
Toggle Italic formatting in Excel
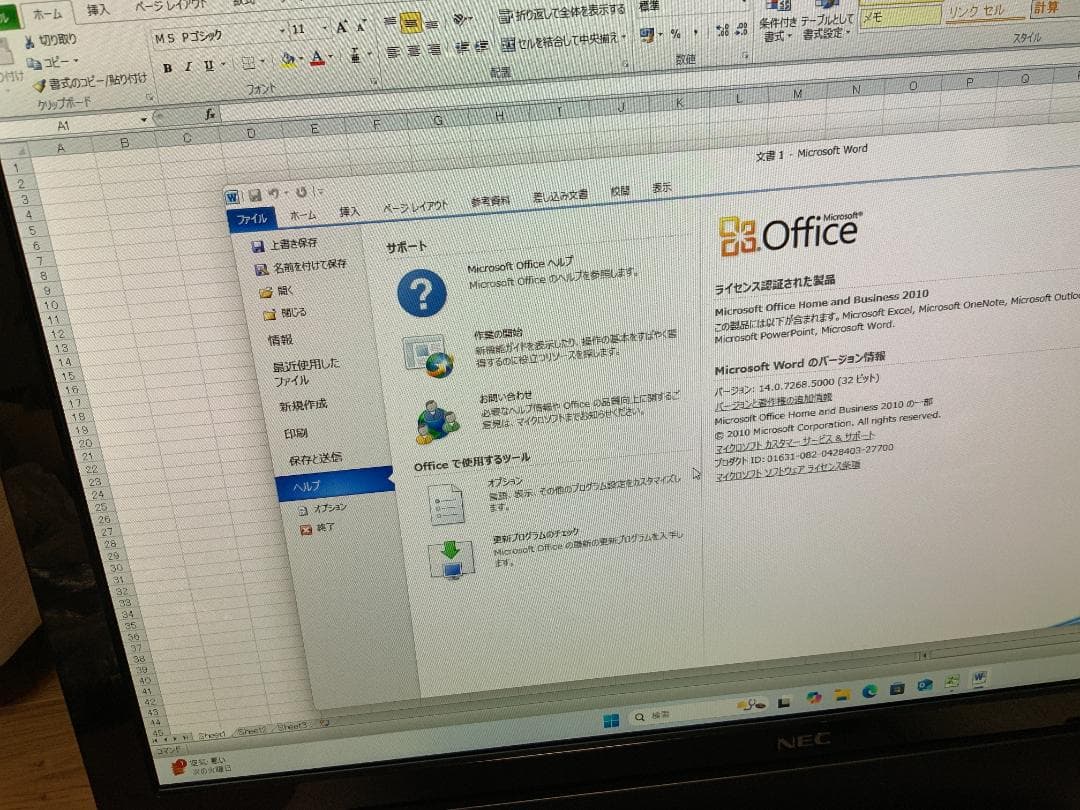(x=187, y=67)
